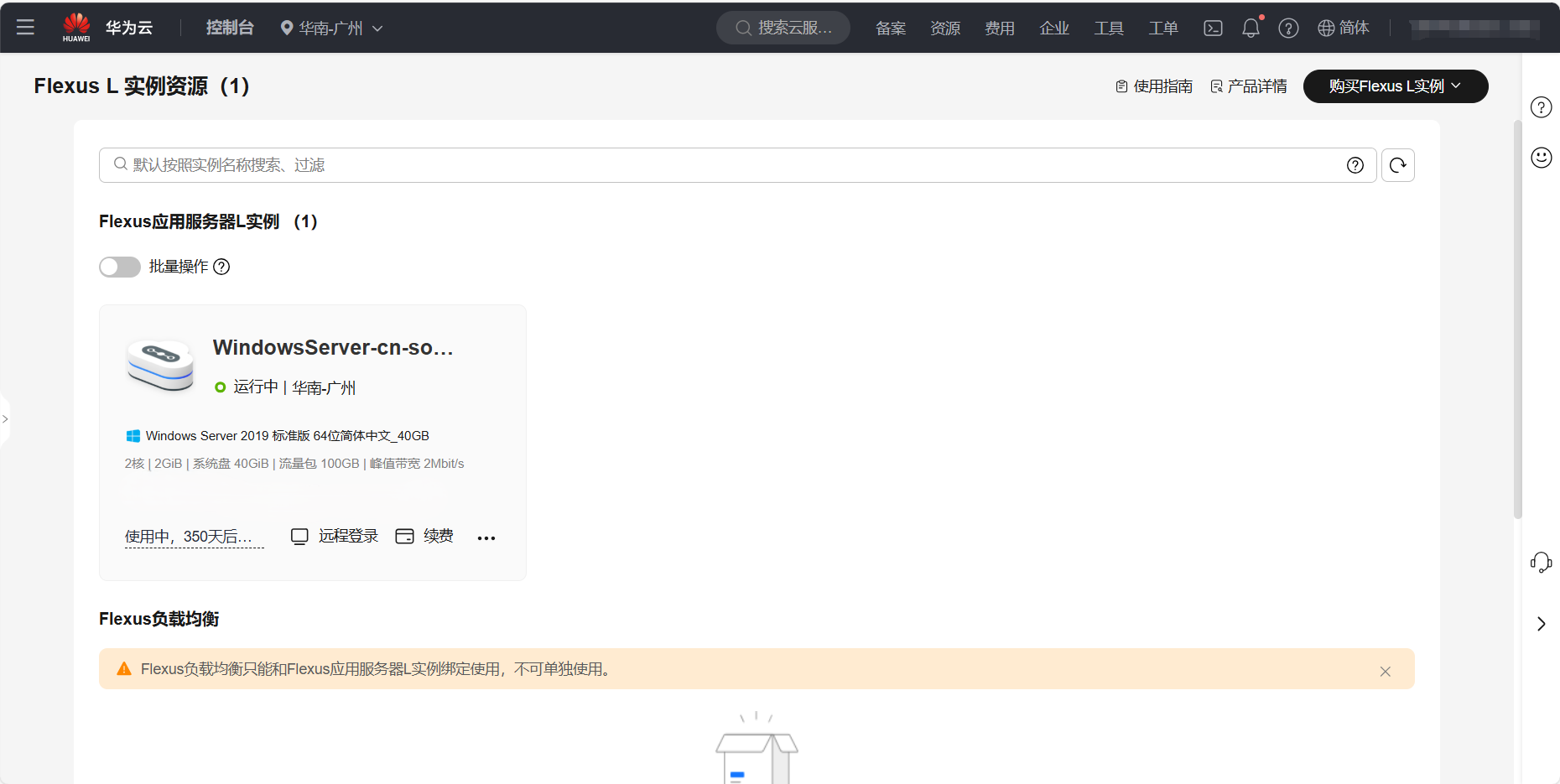Open the 使用指南 link

coord(1154,86)
